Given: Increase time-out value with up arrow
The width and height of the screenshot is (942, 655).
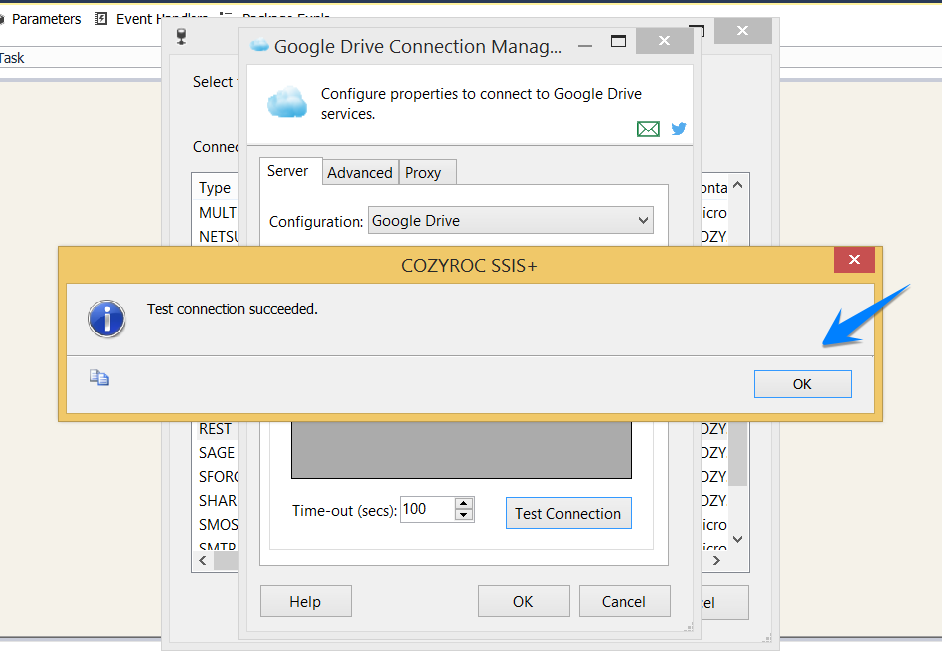Looking at the screenshot, I should [x=464, y=504].
